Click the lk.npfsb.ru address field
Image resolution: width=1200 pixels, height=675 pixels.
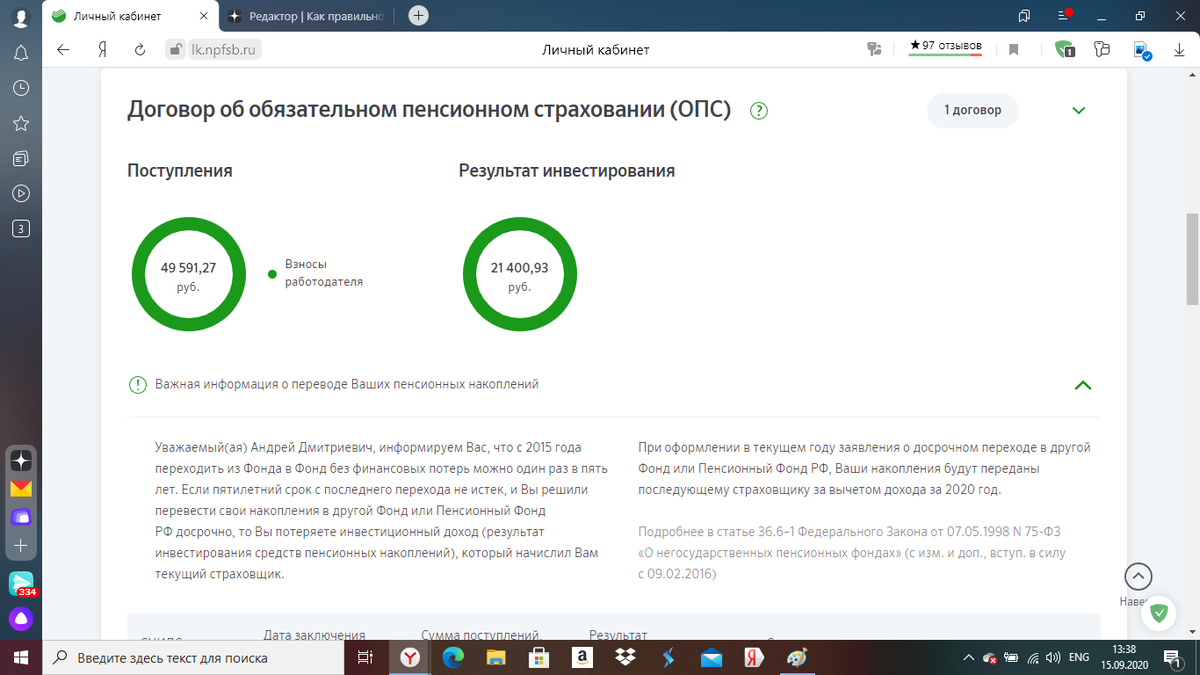(226, 49)
